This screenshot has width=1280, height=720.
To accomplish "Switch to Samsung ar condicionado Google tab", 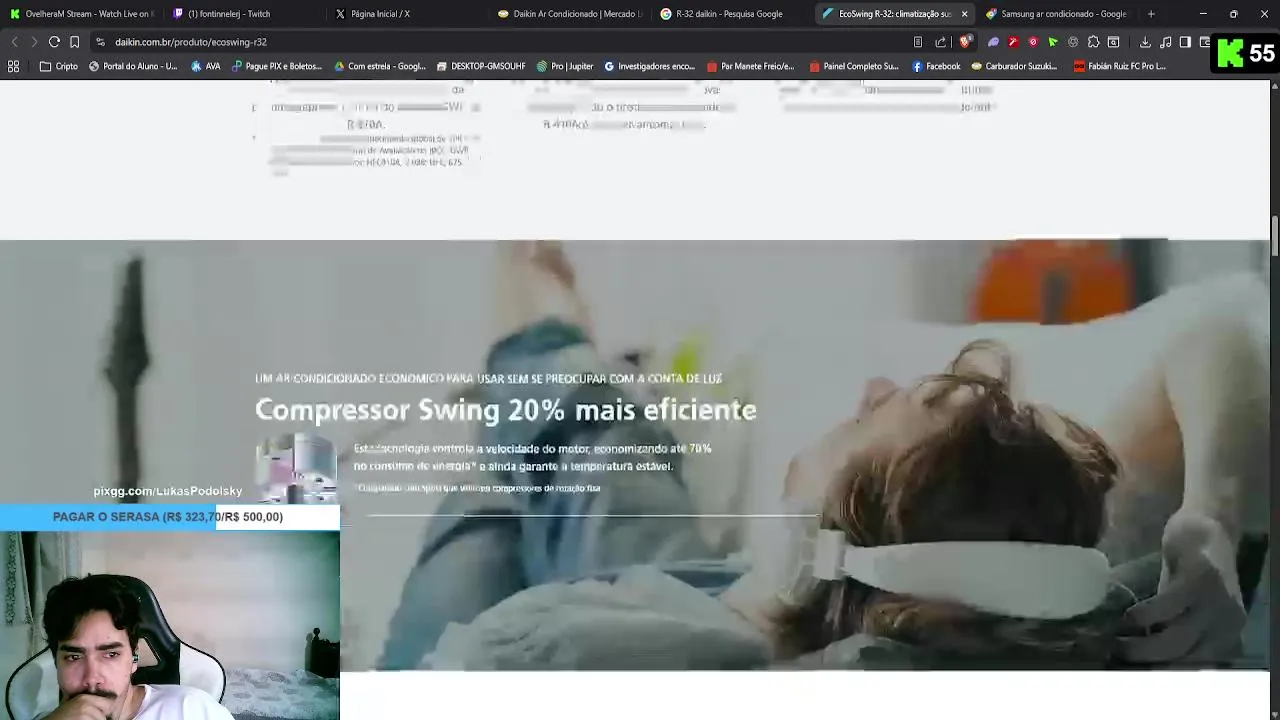I will [1057, 14].
